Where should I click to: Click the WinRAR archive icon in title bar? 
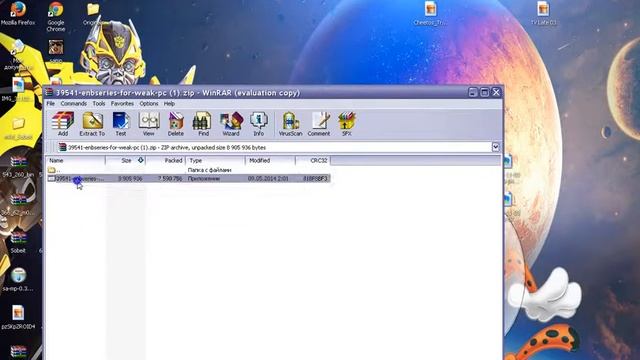(x=49, y=93)
